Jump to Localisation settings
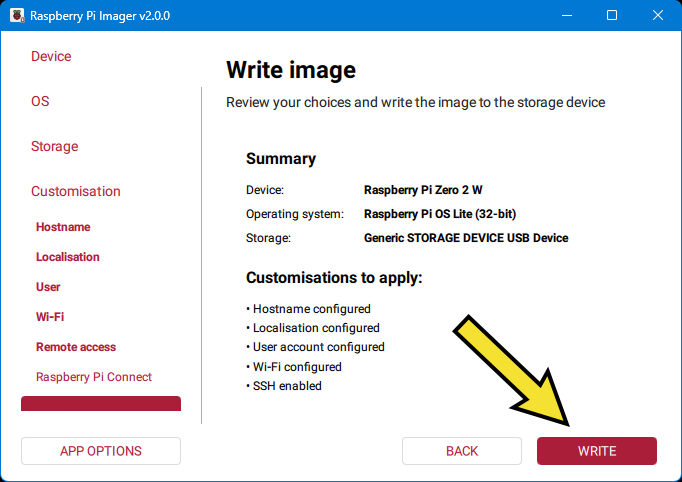 (68, 257)
